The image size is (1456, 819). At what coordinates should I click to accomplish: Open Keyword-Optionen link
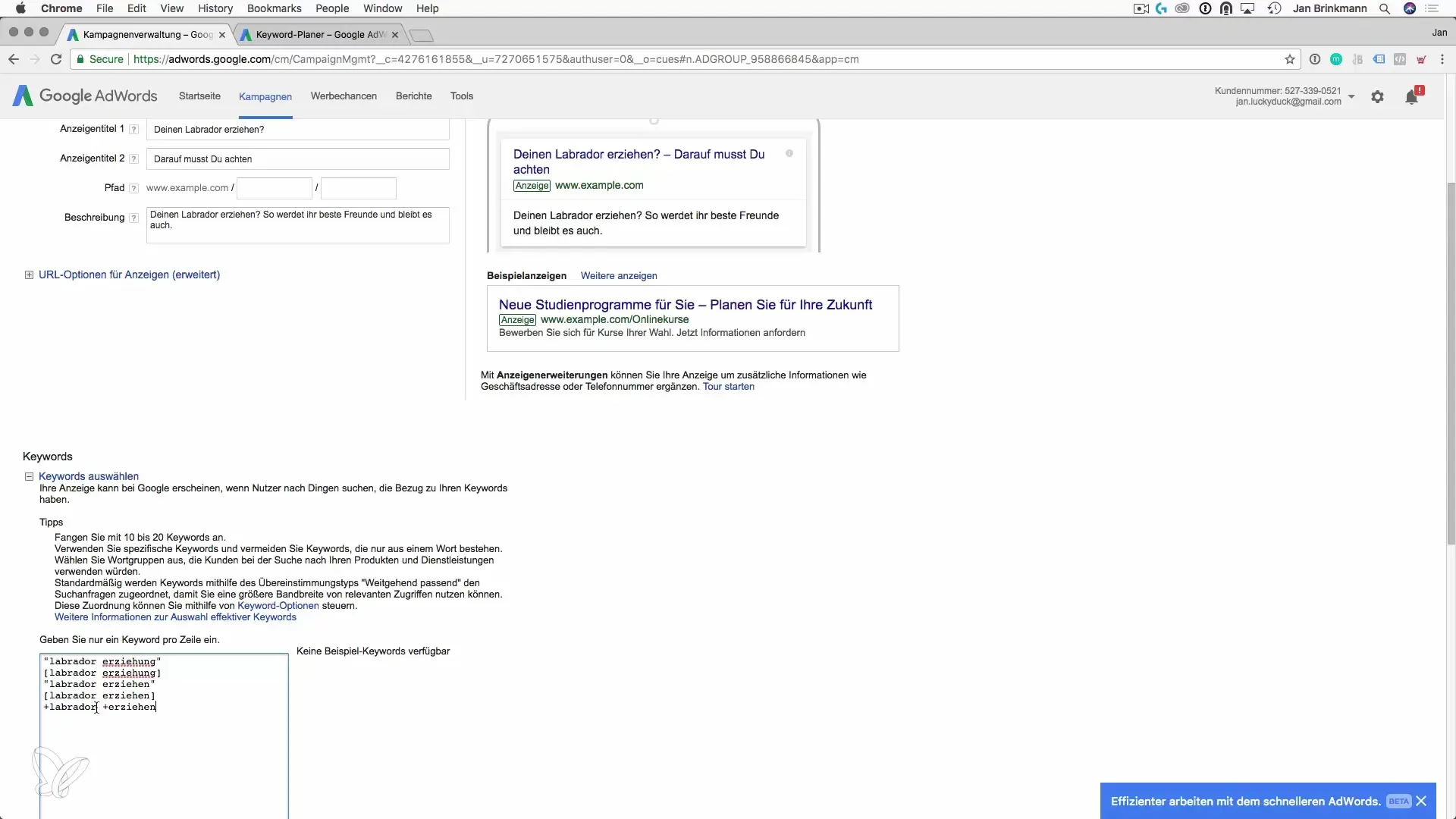click(278, 606)
